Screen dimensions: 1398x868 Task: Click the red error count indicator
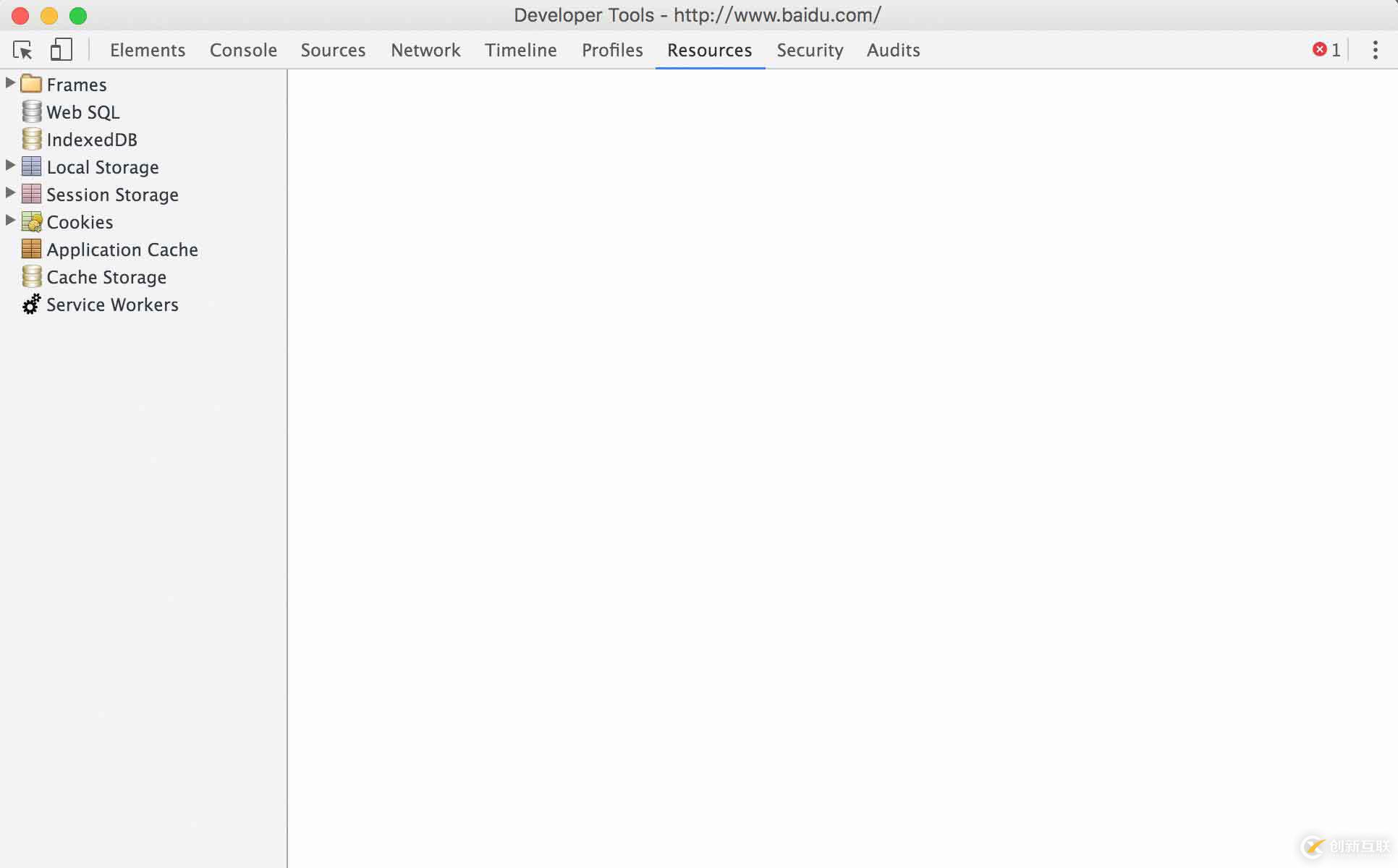pyautogui.click(x=1326, y=50)
